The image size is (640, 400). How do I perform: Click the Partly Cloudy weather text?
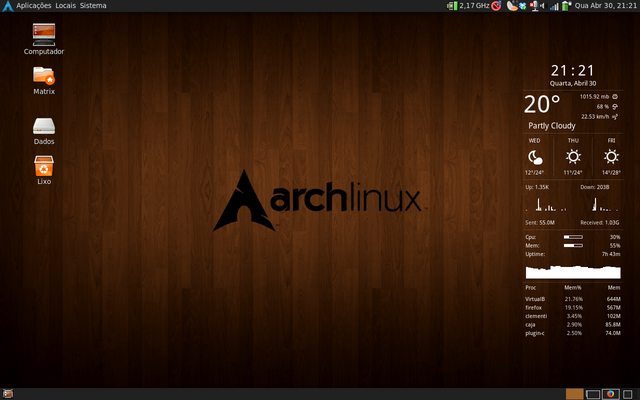coord(552,126)
